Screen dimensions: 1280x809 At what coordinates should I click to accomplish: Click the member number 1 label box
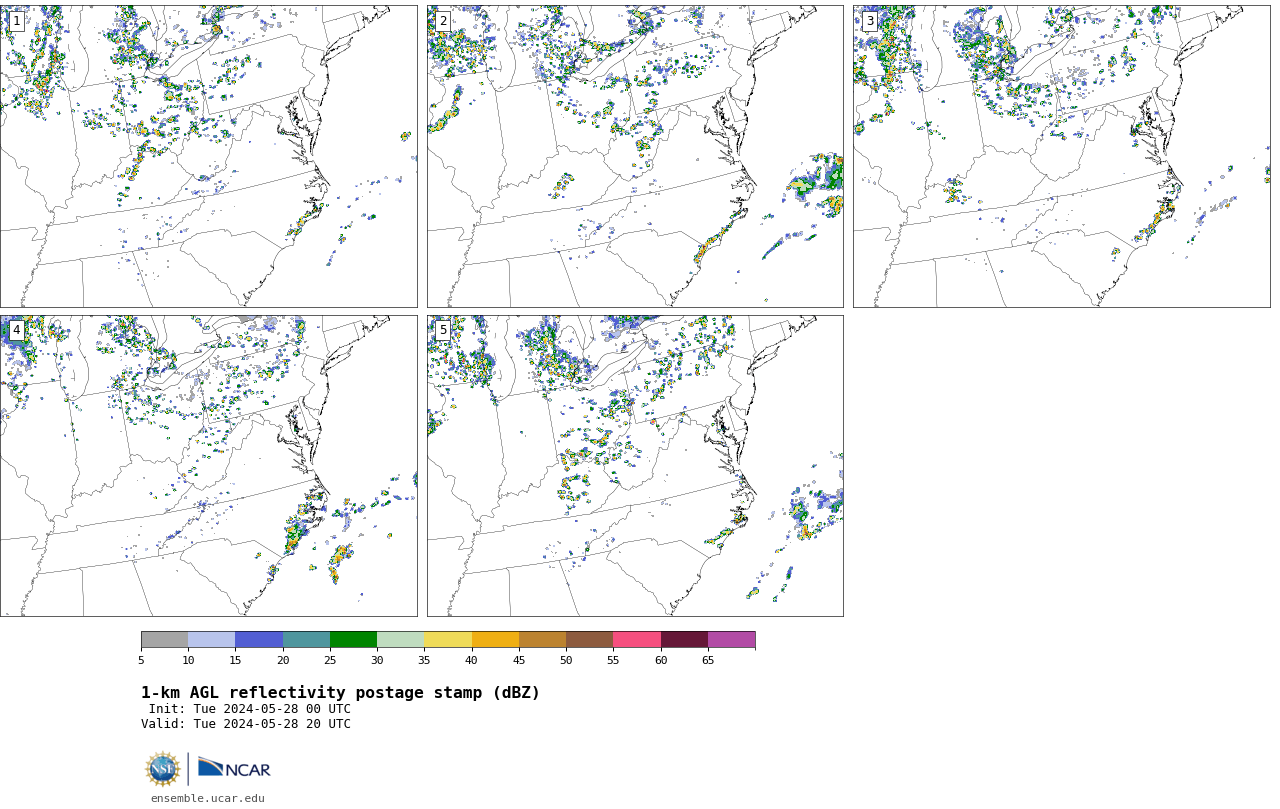(x=16, y=21)
